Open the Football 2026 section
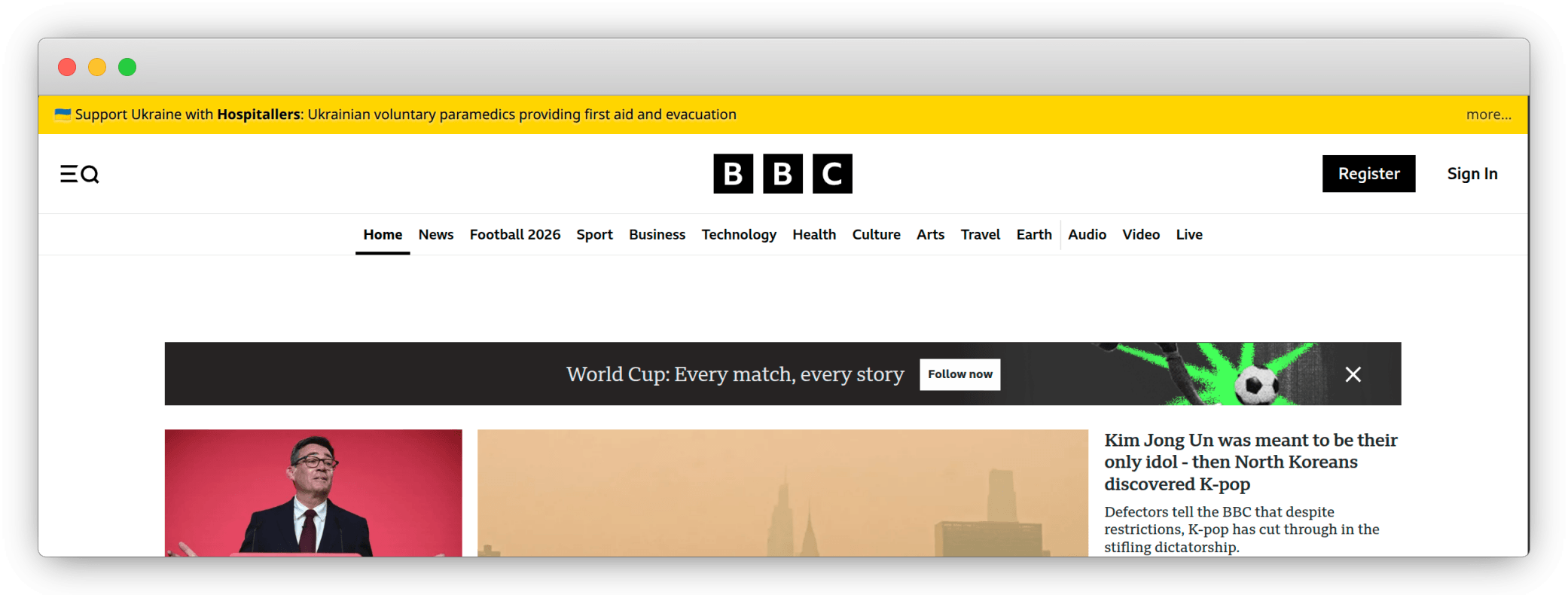The image size is (1568, 595). point(515,234)
